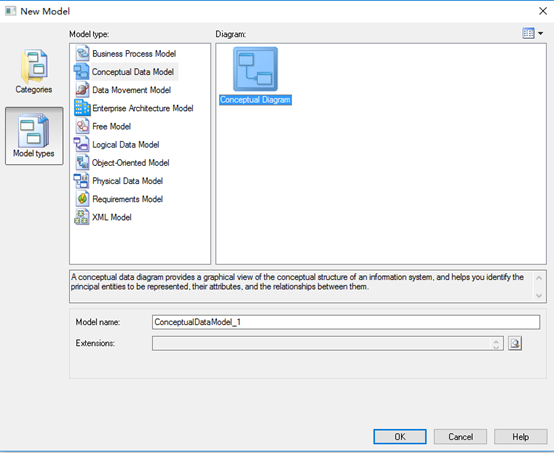Click the Enterprise Architecture Model icon
This screenshot has width=554, height=453.
(x=82, y=108)
